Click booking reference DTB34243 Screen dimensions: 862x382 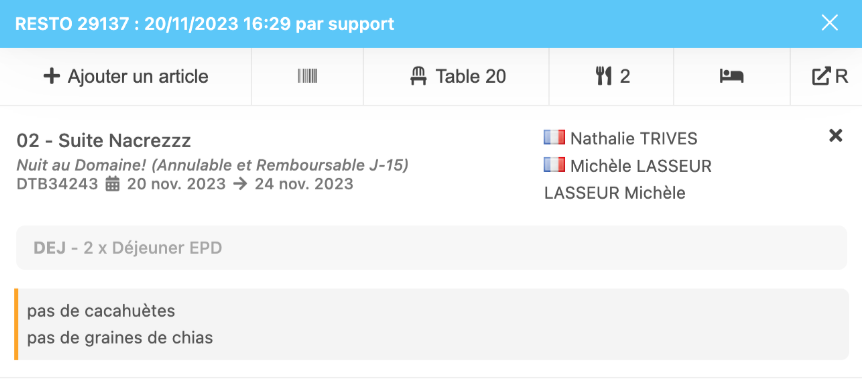[57, 184]
